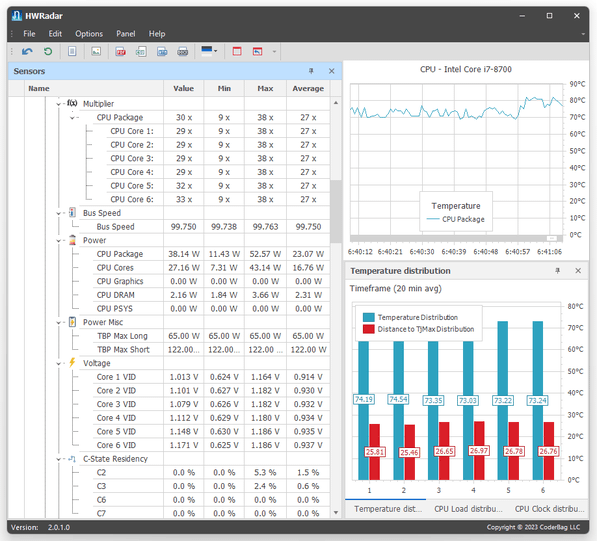Click the CPU Package legend entry in chart

point(456,219)
